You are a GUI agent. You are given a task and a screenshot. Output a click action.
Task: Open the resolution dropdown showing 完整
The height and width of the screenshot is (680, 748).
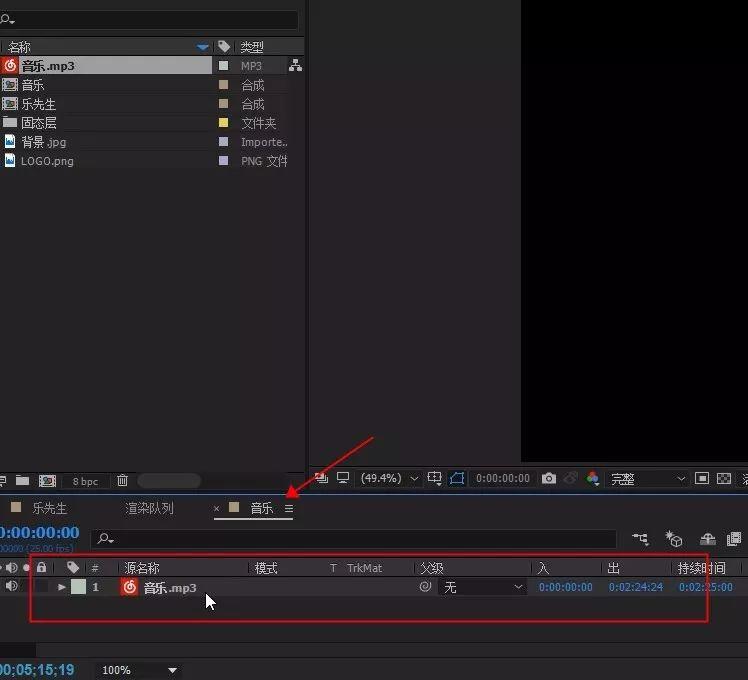coord(647,479)
